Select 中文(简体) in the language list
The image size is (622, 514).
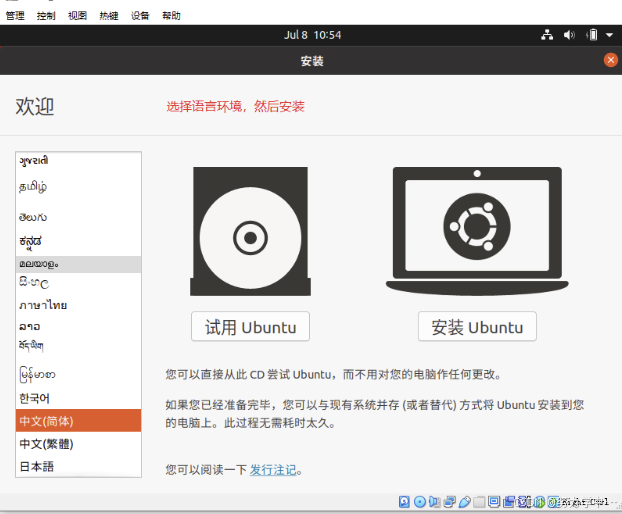[78, 420]
